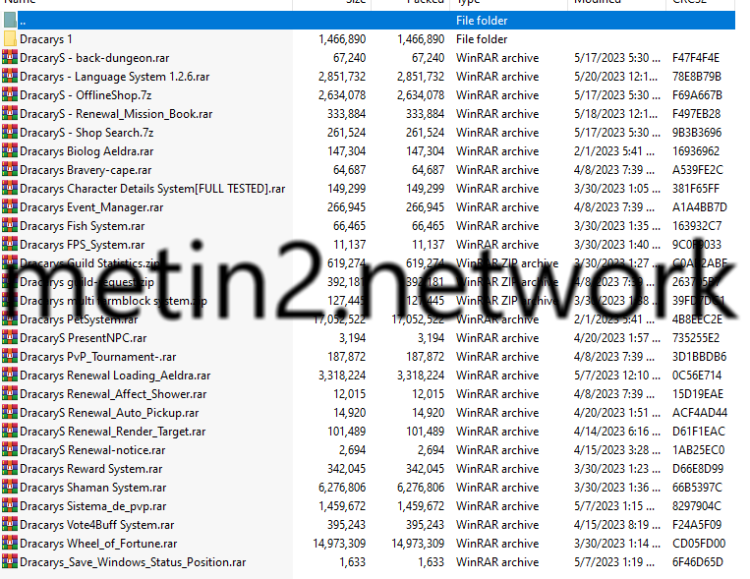Click CRC32 value 6F46D65D
Screen dimensions: 750x579
point(698,562)
